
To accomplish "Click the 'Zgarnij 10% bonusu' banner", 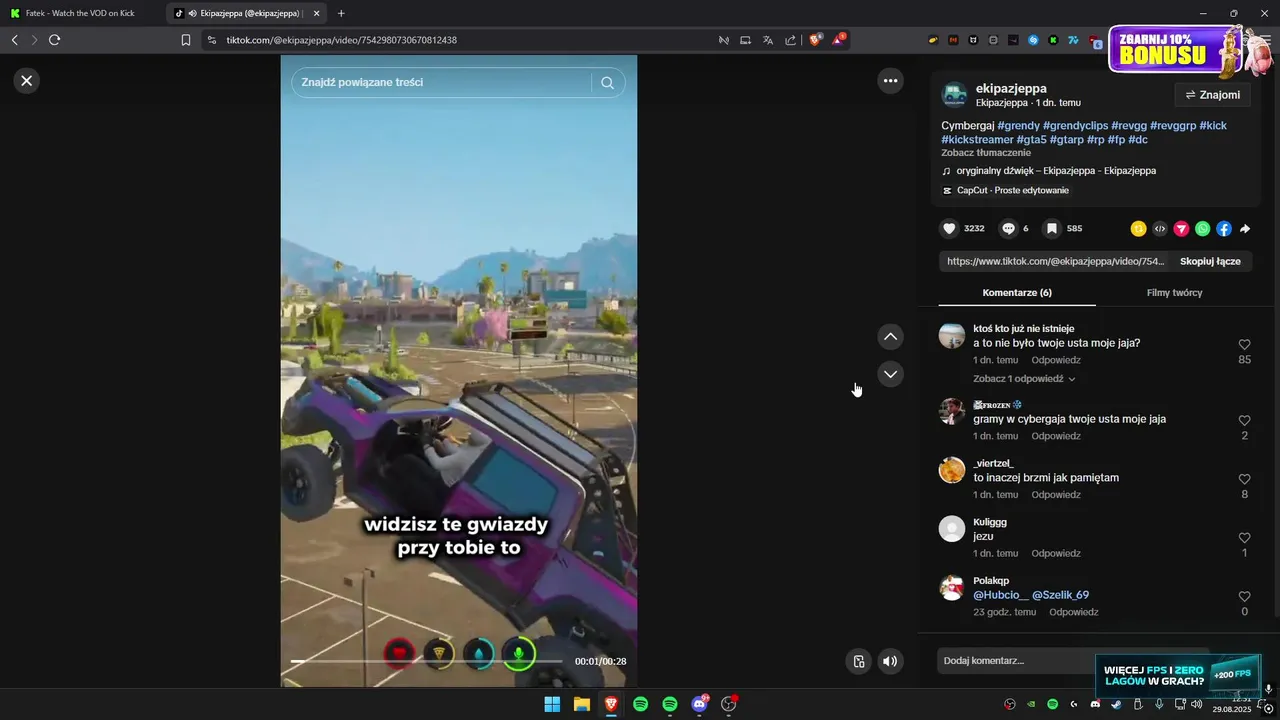I will pos(1175,49).
